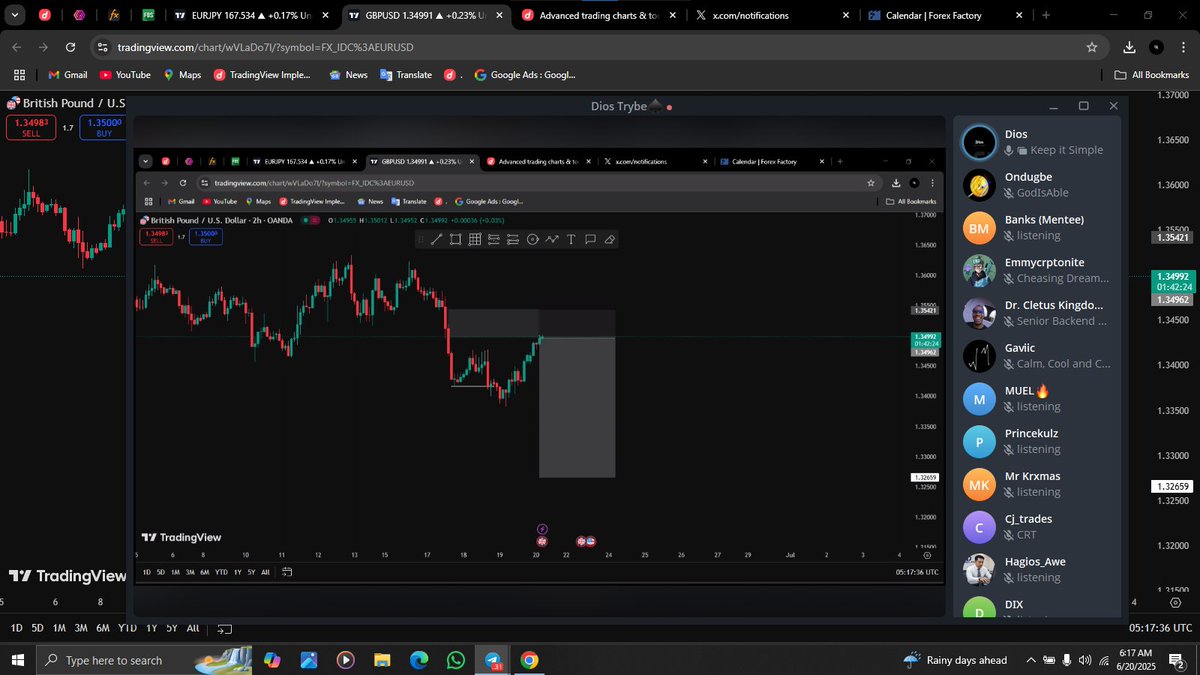The height and width of the screenshot is (675, 1200).
Task: Select participant Gaviic
Action: [x=1038, y=356]
